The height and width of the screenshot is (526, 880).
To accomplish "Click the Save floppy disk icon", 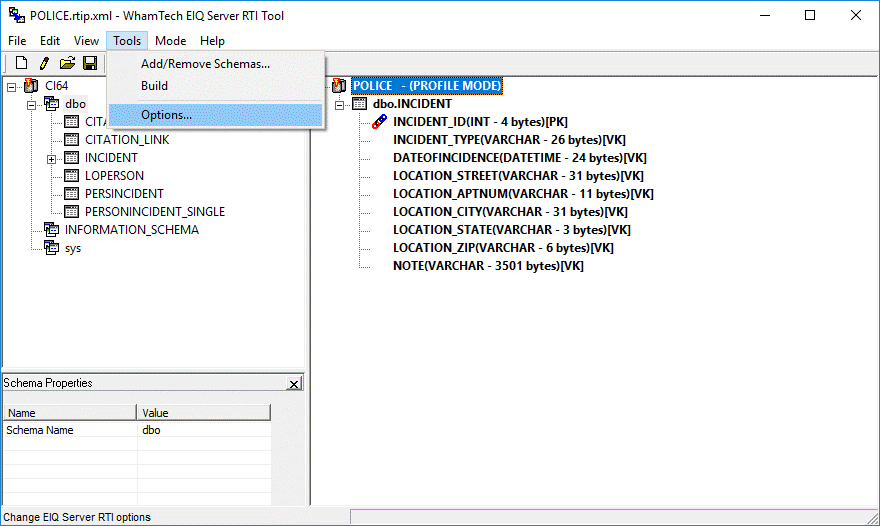I will (x=90, y=64).
